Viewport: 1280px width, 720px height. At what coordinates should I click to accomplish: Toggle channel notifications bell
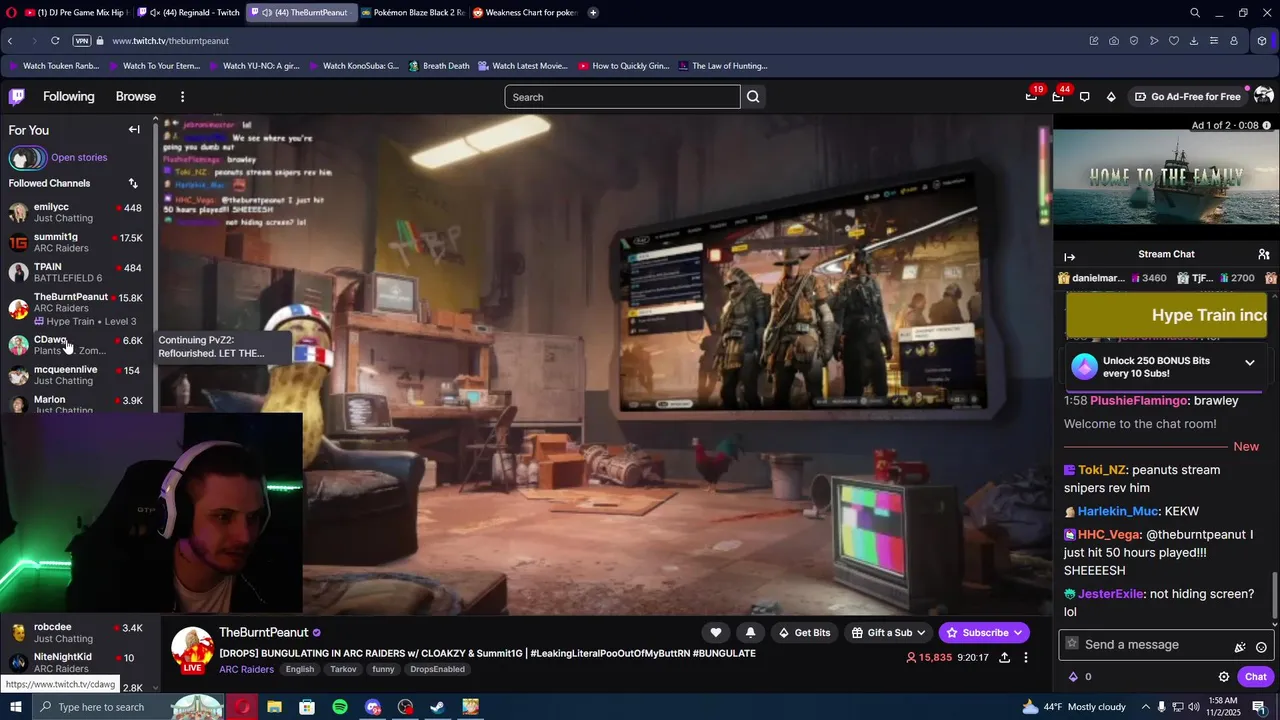pyautogui.click(x=750, y=633)
